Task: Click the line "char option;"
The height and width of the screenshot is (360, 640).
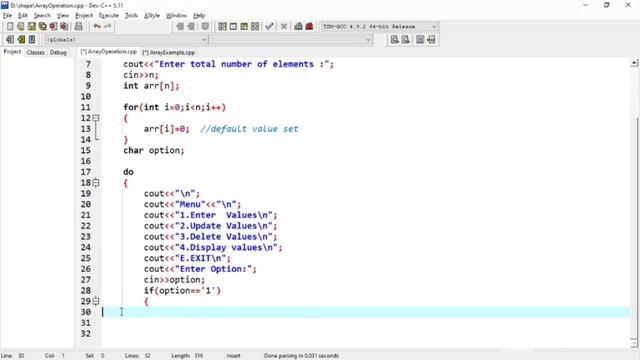Action: [153, 151]
